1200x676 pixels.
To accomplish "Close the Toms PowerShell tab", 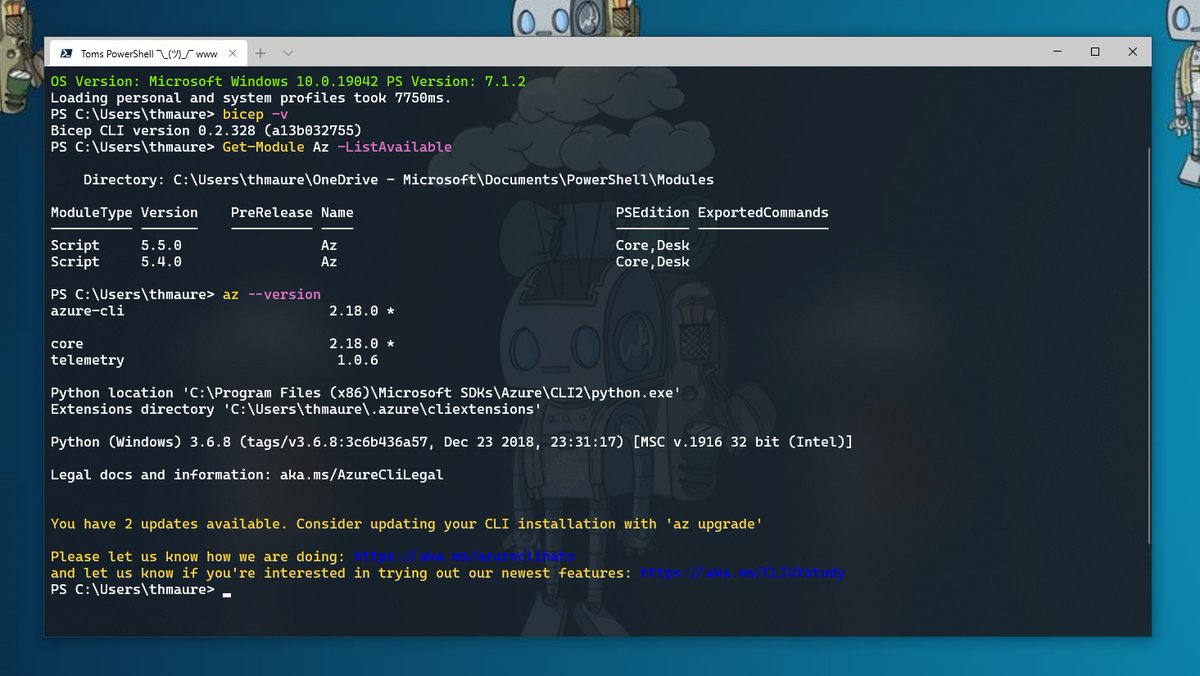I will [x=231, y=53].
